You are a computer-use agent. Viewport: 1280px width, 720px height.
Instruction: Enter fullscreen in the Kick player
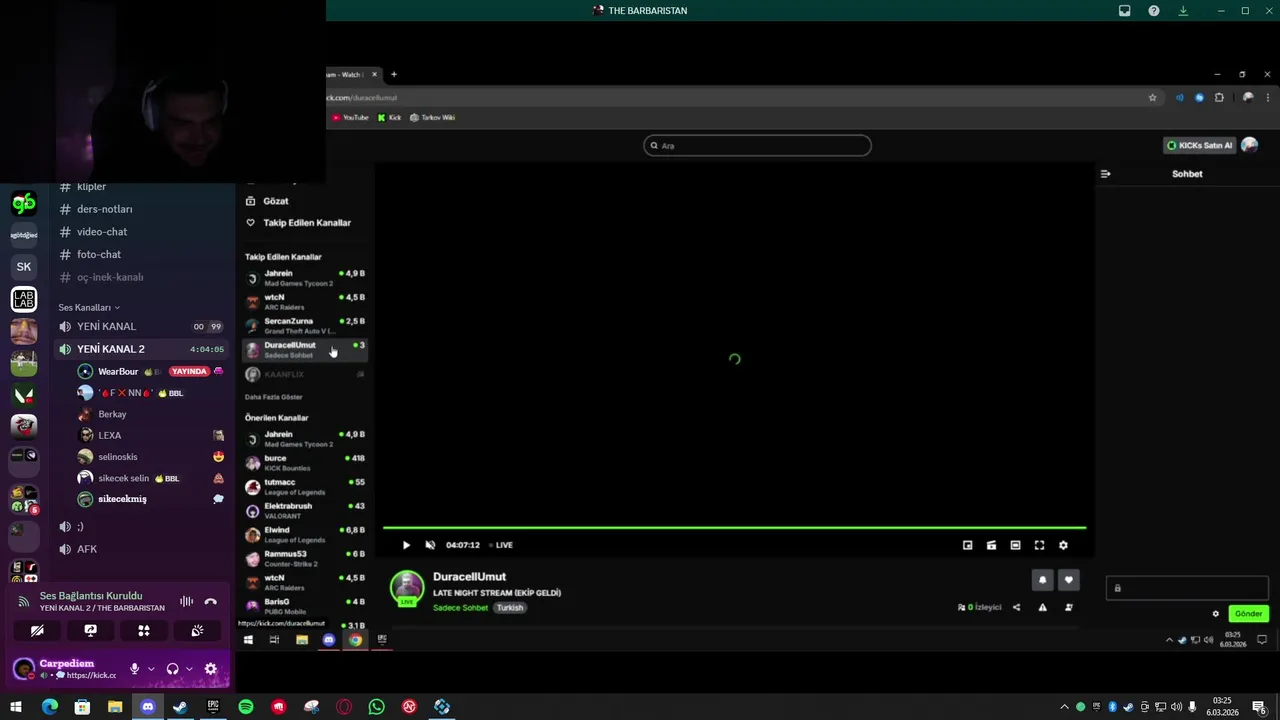[x=1039, y=545]
